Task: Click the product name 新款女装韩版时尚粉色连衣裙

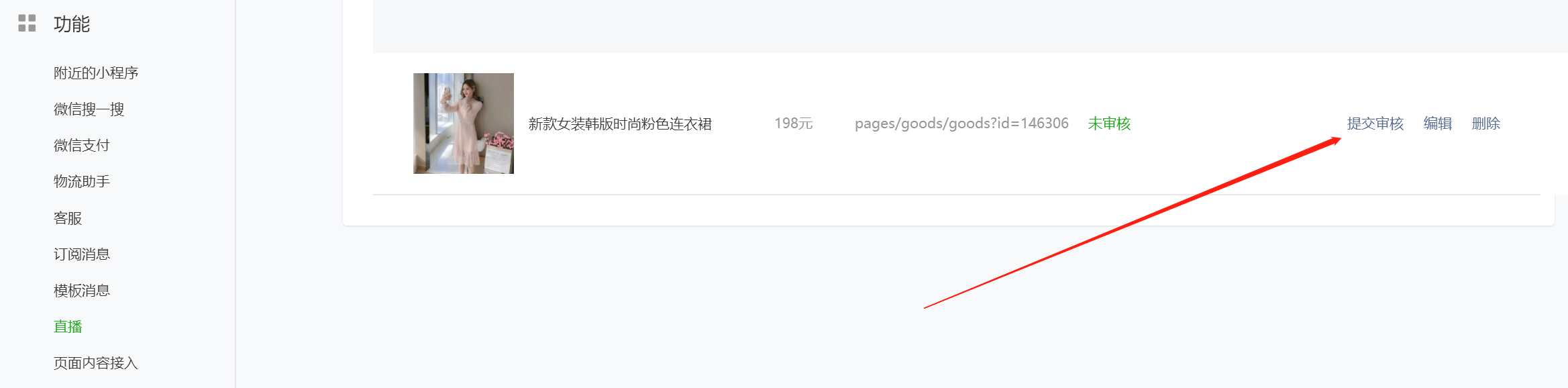Action: pos(620,124)
